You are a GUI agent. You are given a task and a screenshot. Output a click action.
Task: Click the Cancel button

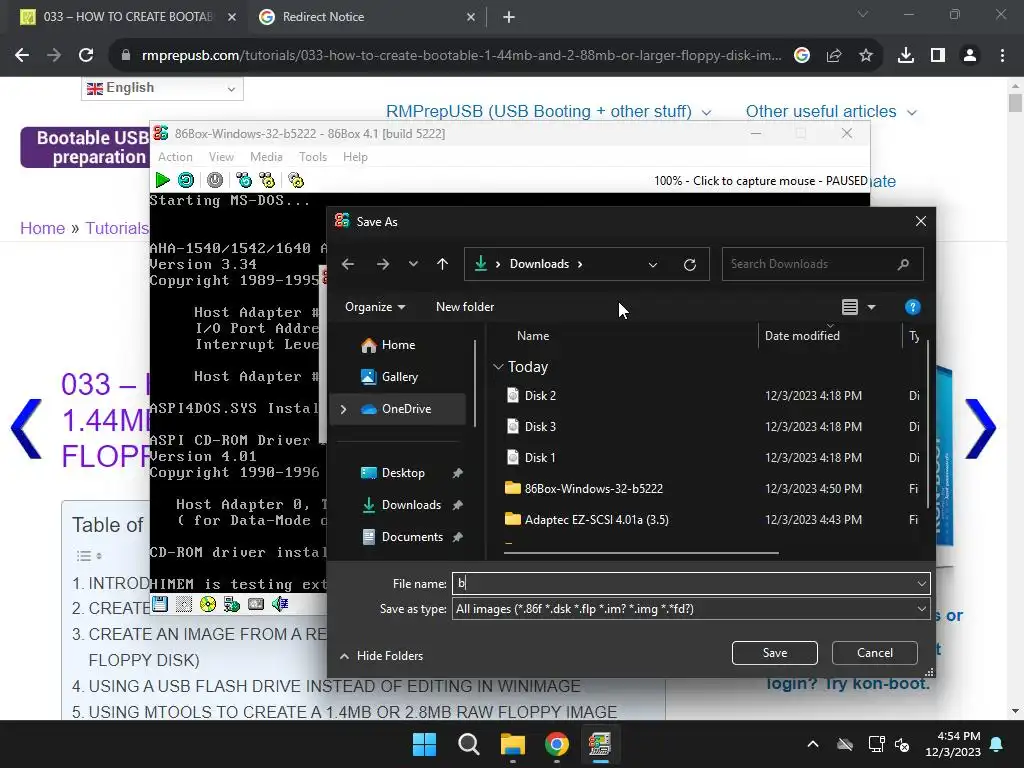pyautogui.click(x=874, y=652)
